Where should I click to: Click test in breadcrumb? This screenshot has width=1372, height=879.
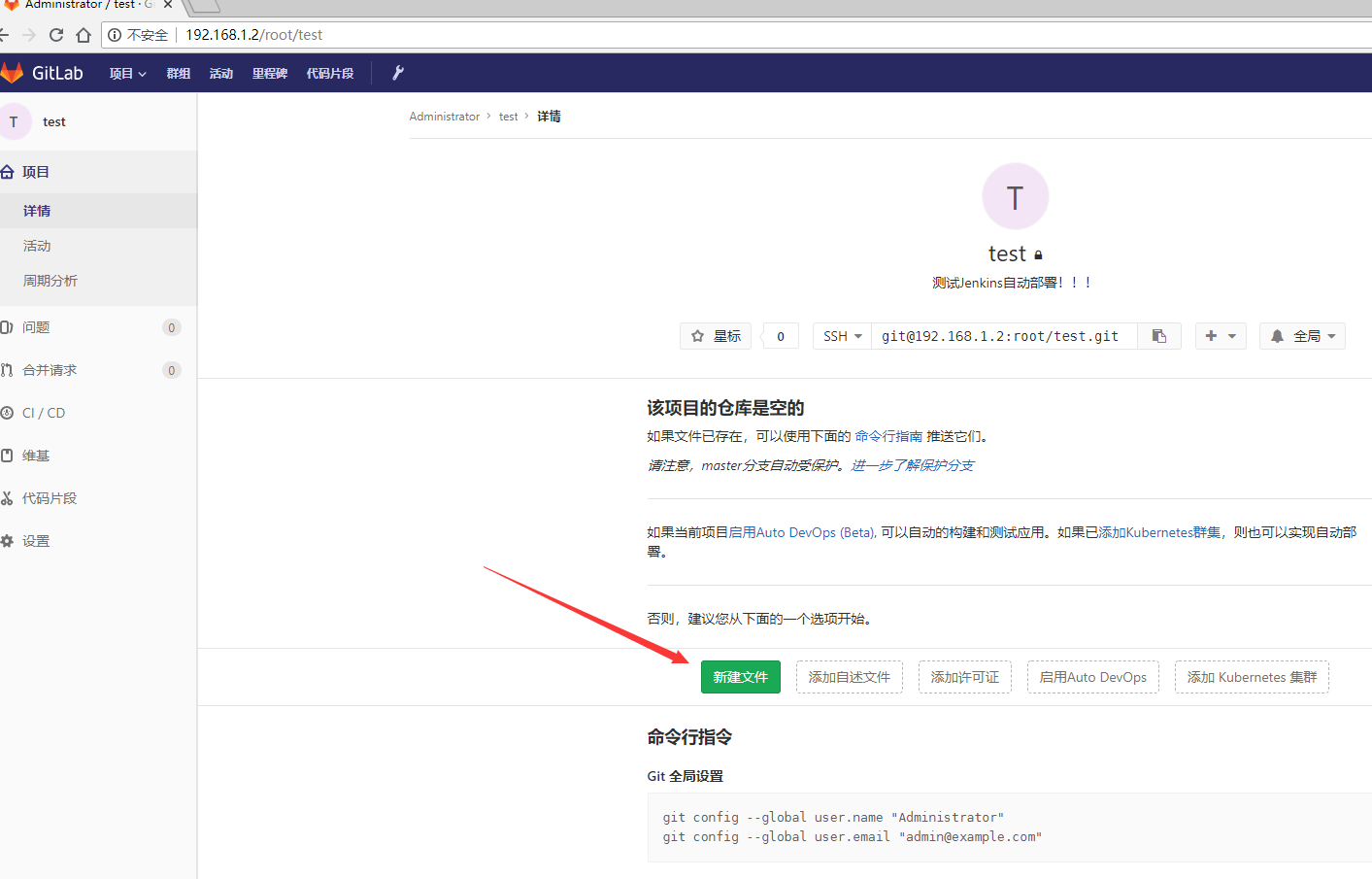tap(509, 117)
